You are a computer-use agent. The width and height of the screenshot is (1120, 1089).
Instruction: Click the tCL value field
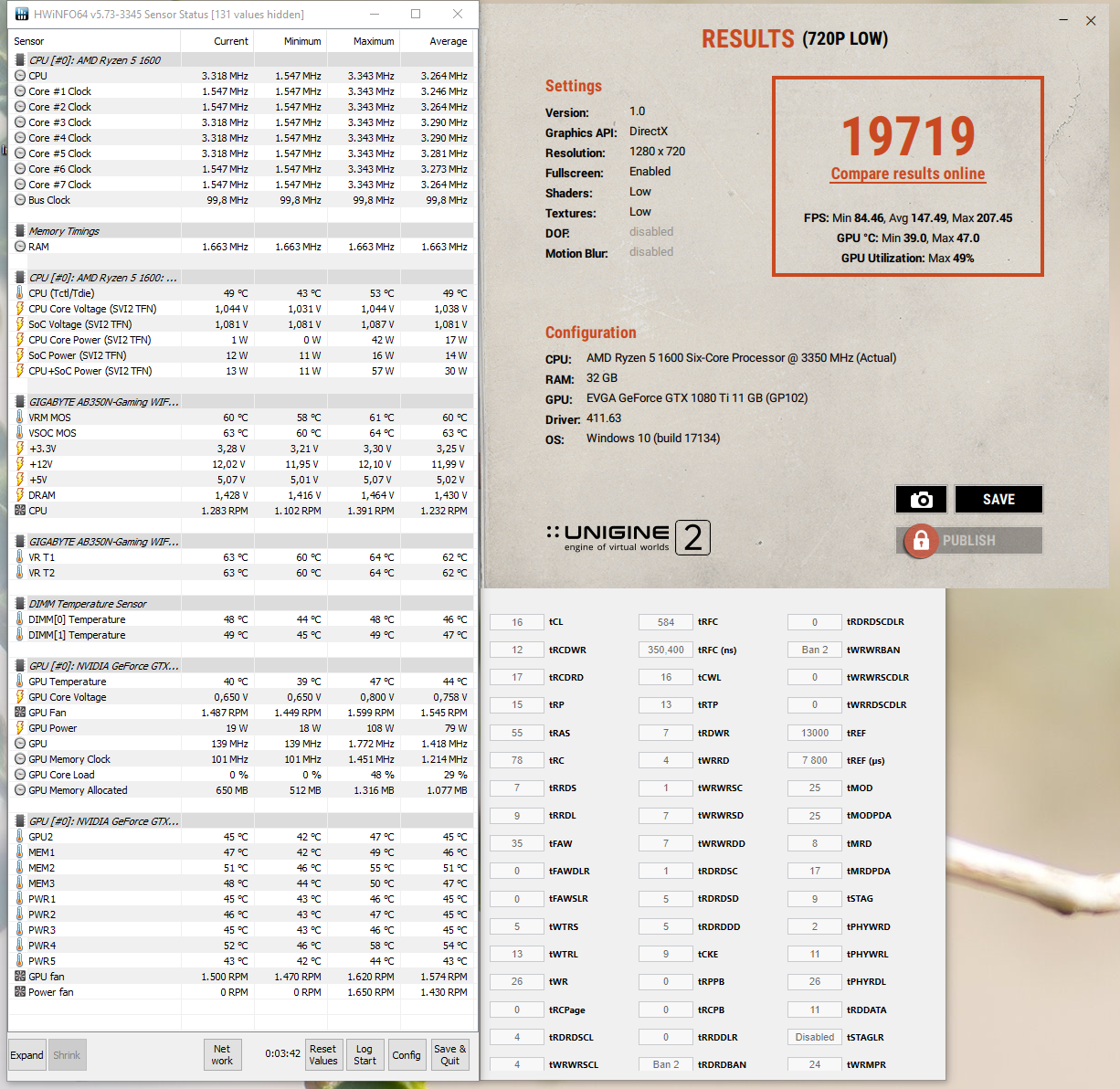point(517,622)
